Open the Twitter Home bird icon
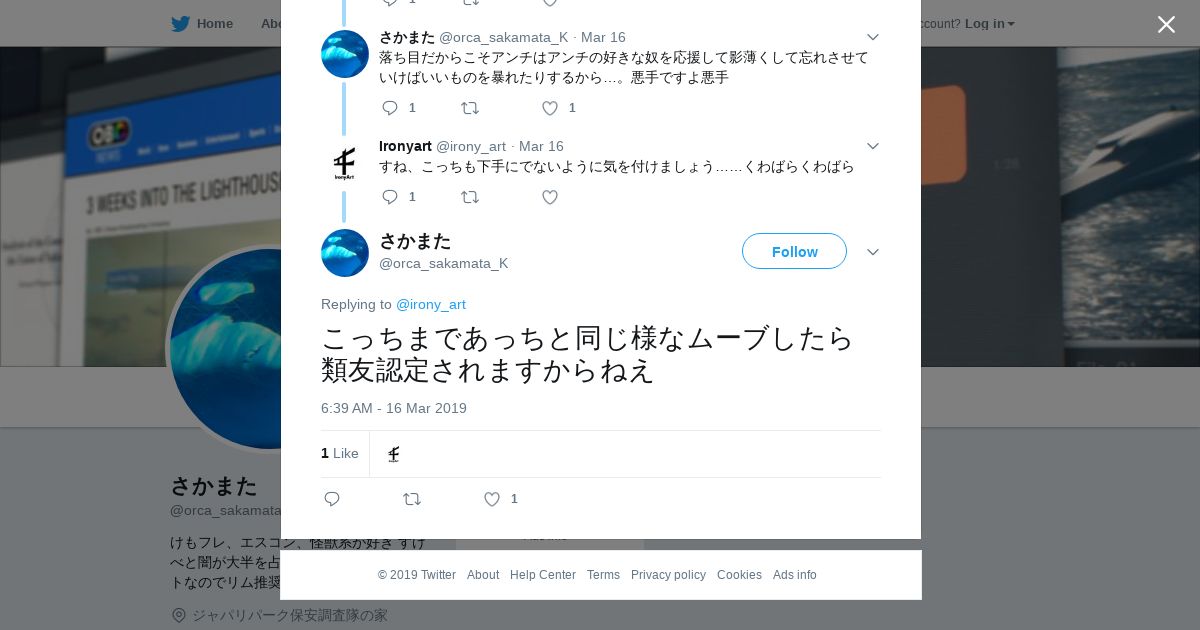This screenshot has height=630, width=1200. [x=180, y=23]
